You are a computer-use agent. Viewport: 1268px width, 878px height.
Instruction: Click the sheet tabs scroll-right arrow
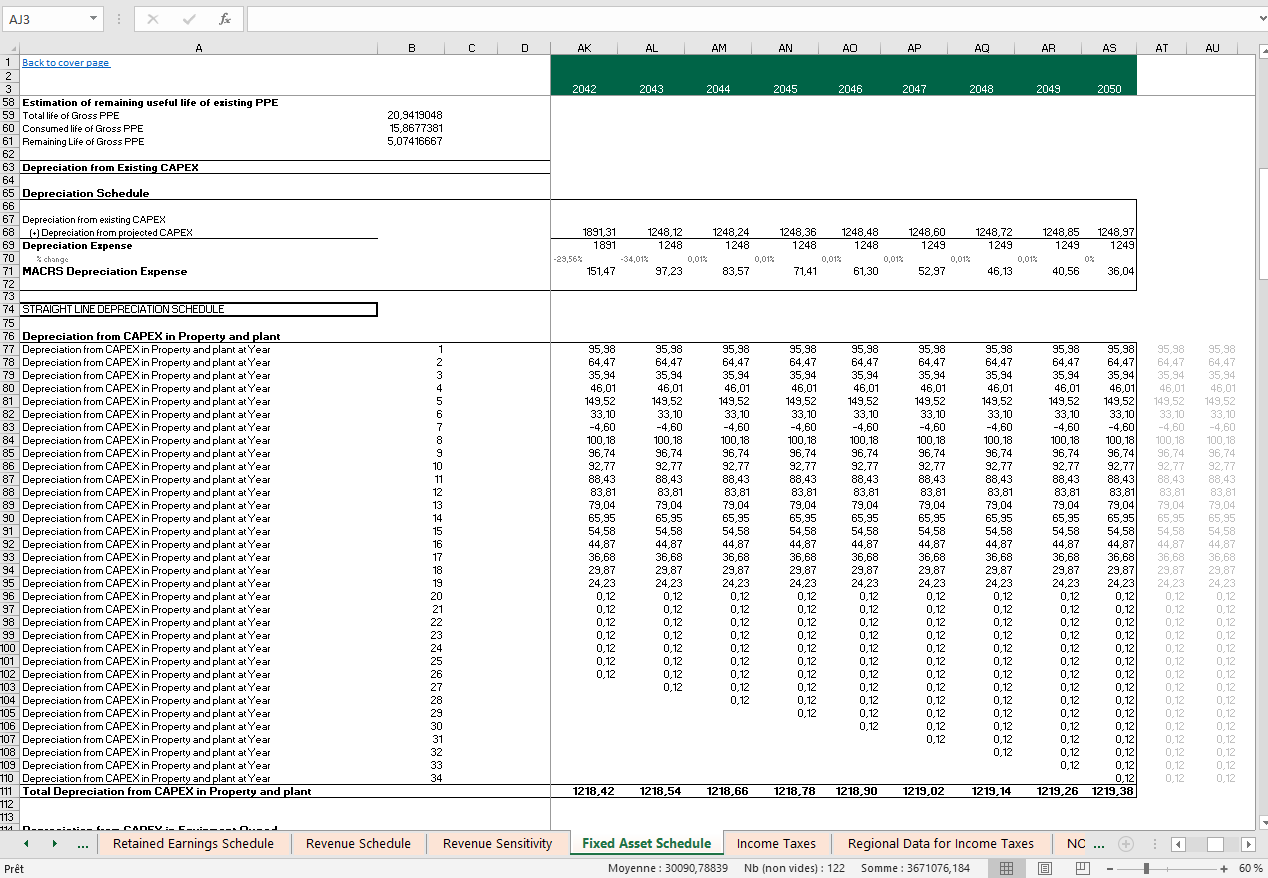[x=54, y=844]
